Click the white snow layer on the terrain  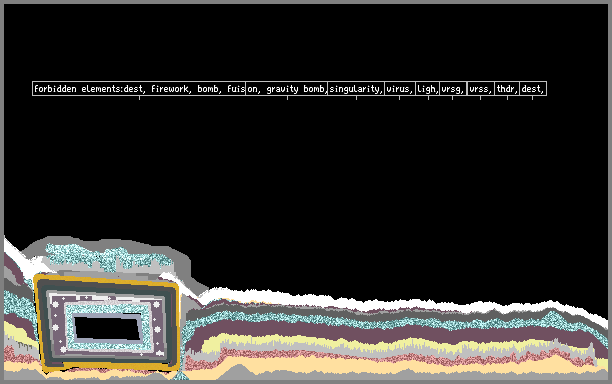(x=390, y=303)
